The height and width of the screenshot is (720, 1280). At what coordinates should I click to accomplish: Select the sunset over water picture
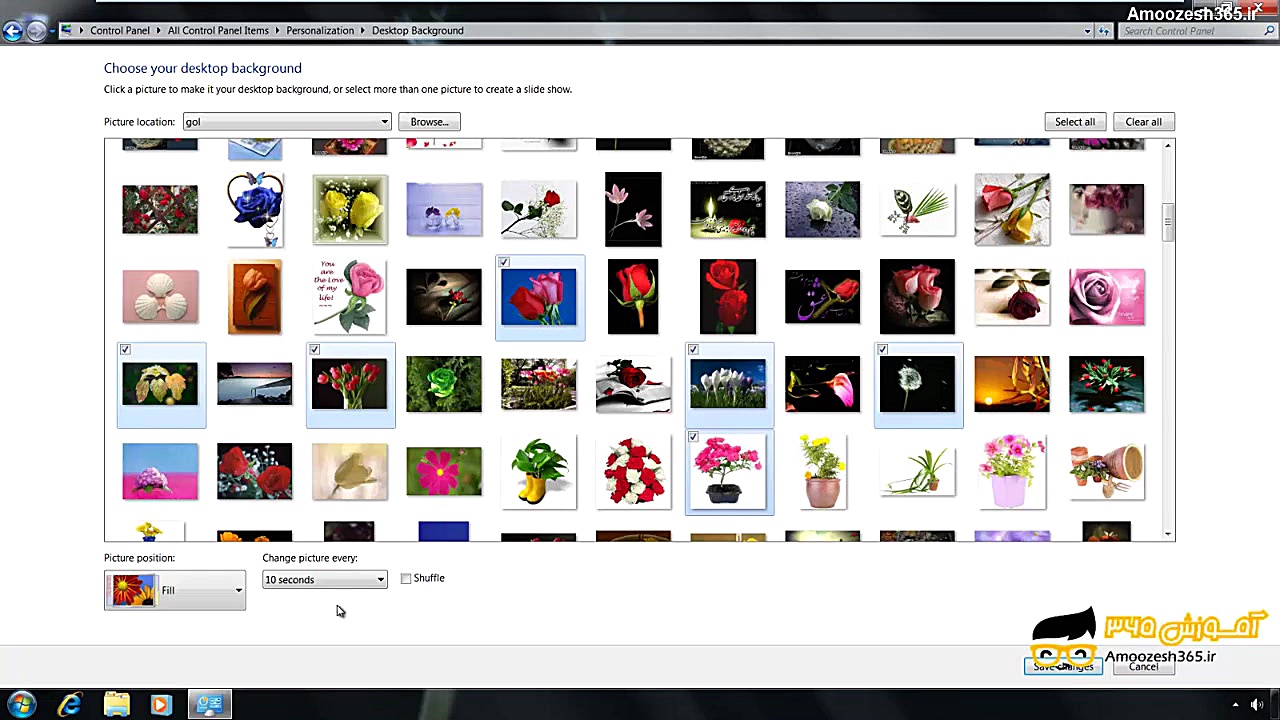pyautogui.click(x=255, y=384)
